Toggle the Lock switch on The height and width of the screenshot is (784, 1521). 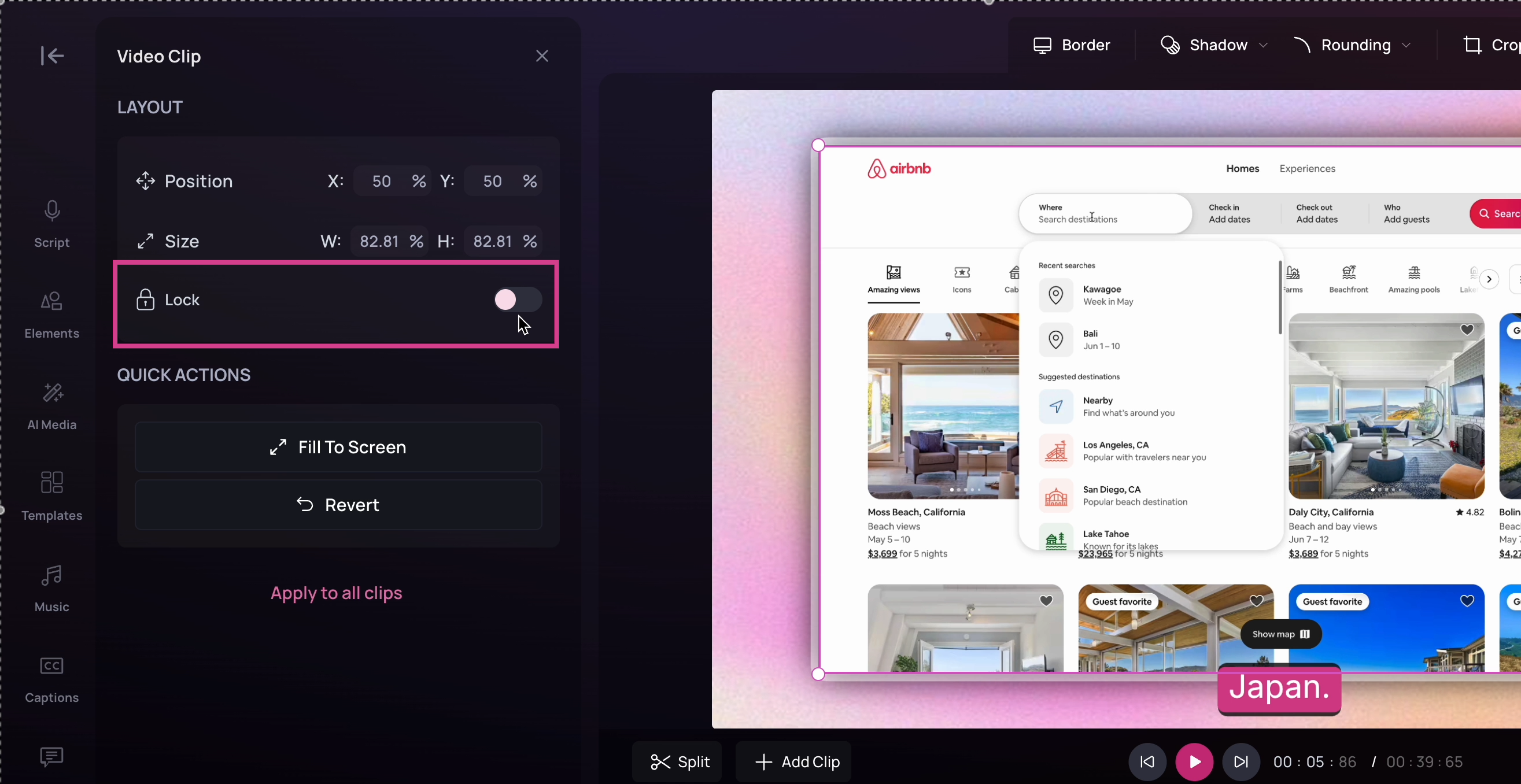click(x=517, y=300)
